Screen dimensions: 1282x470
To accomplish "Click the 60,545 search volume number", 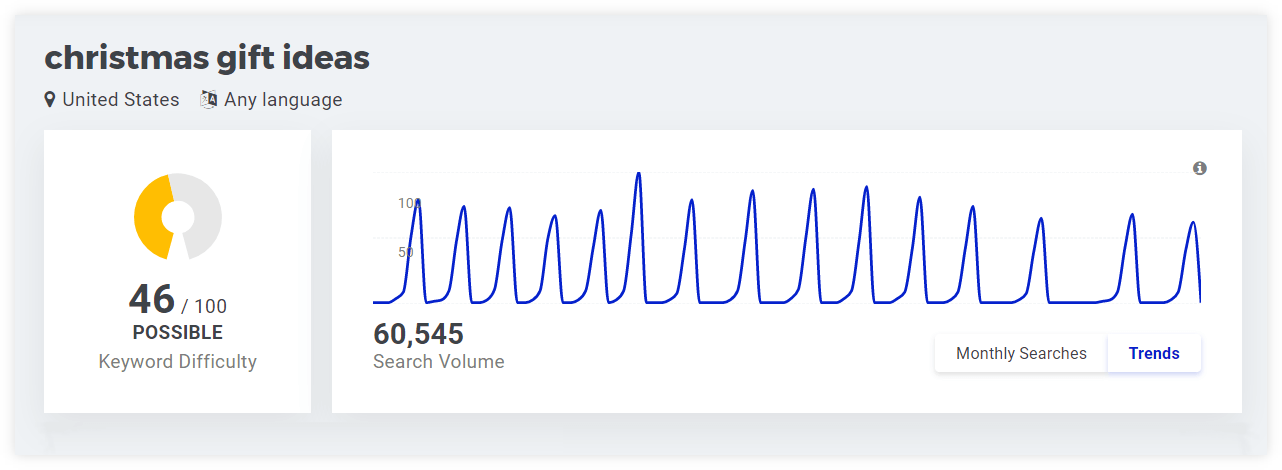I will coord(418,334).
